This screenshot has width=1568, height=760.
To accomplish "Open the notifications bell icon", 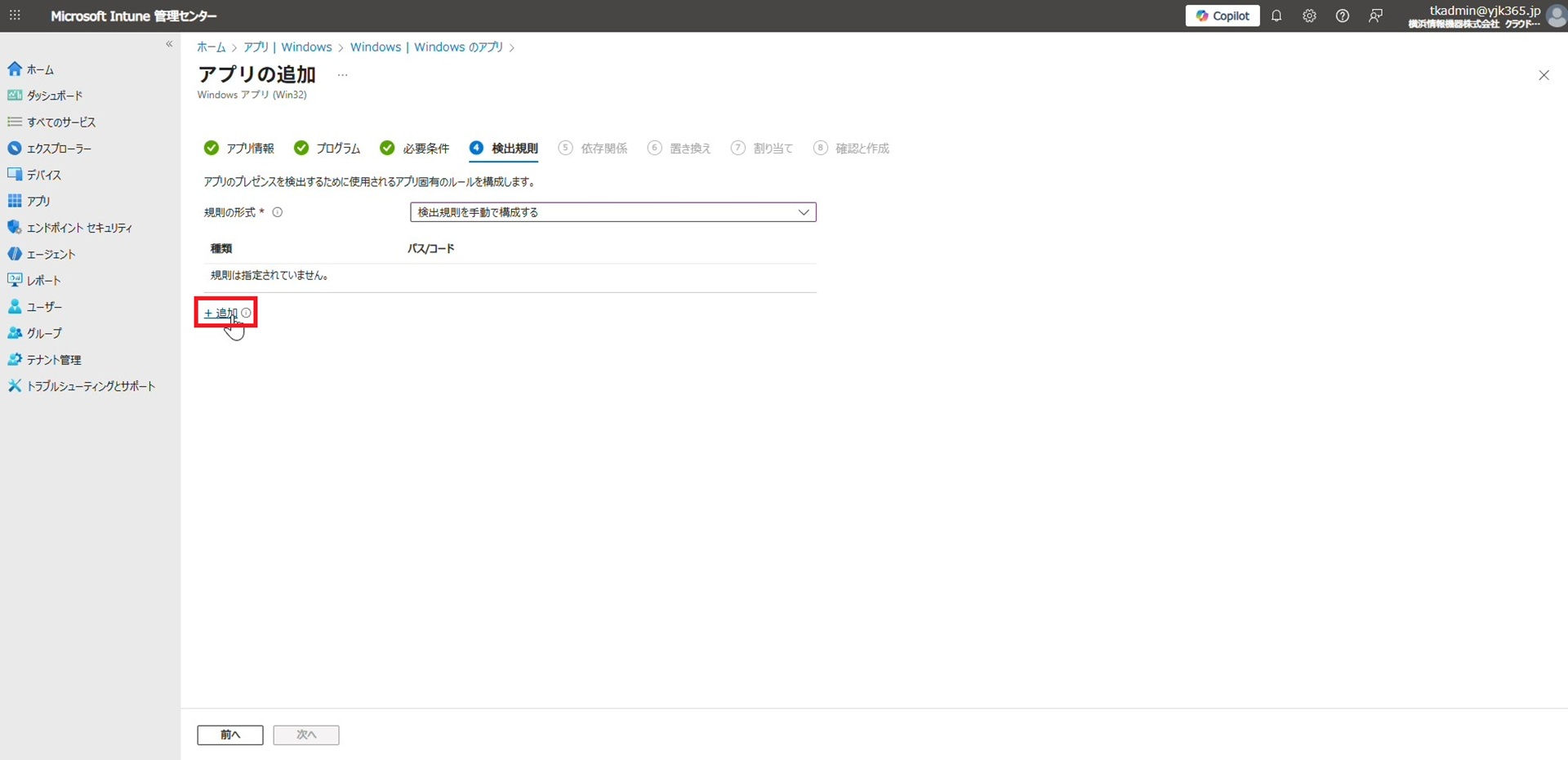I will pos(1276,16).
